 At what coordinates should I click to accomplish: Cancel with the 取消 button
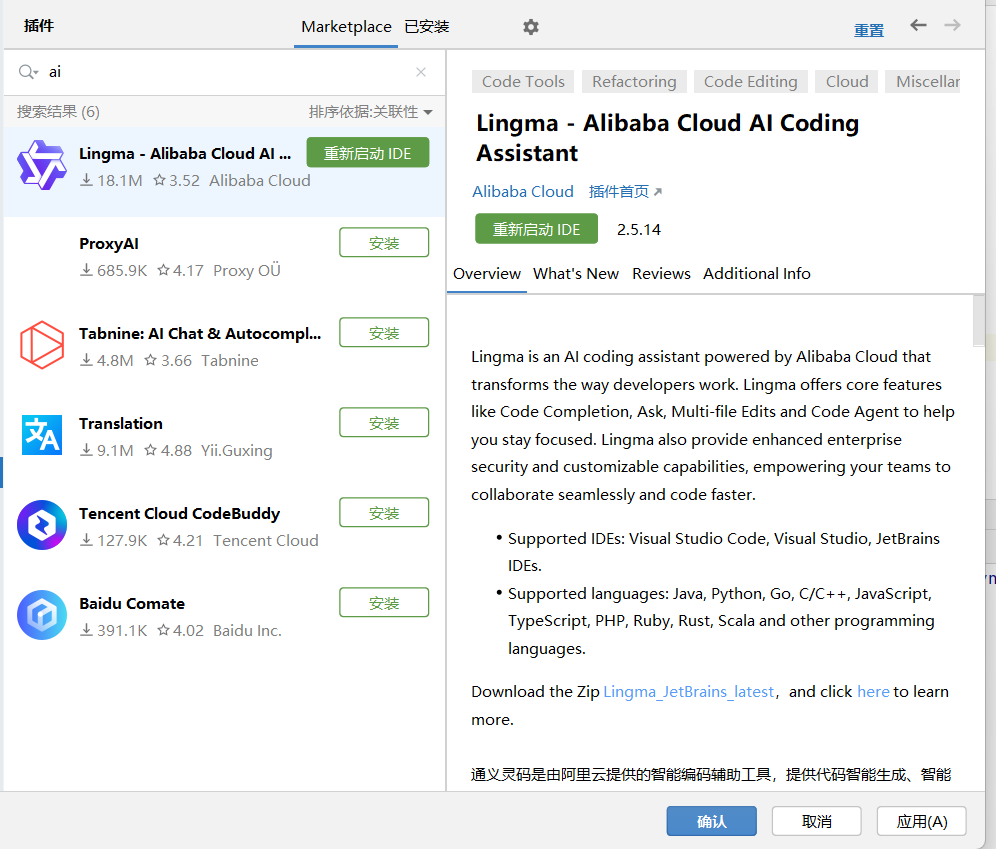click(x=816, y=821)
